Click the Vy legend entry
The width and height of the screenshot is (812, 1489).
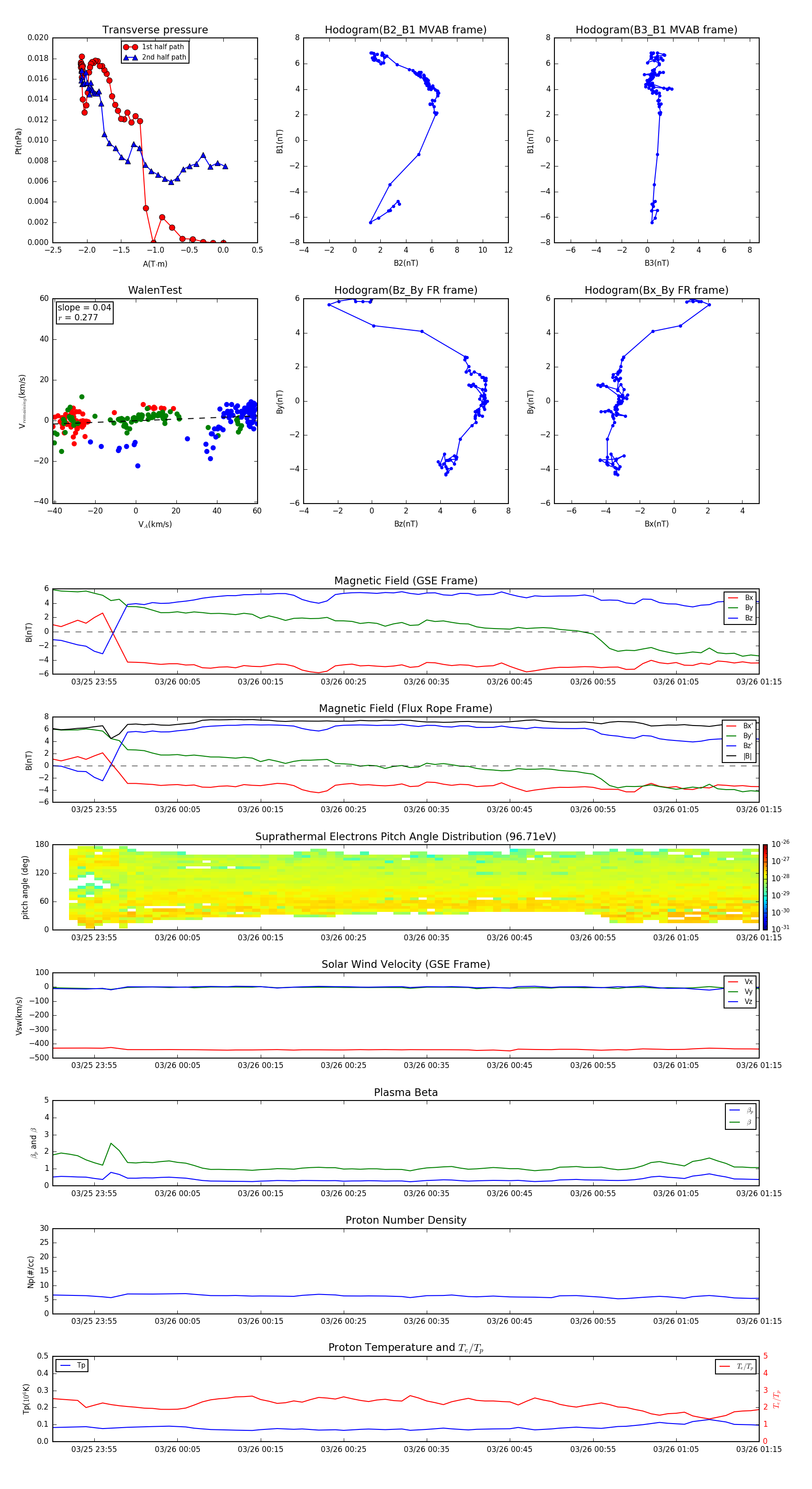coord(740,991)
